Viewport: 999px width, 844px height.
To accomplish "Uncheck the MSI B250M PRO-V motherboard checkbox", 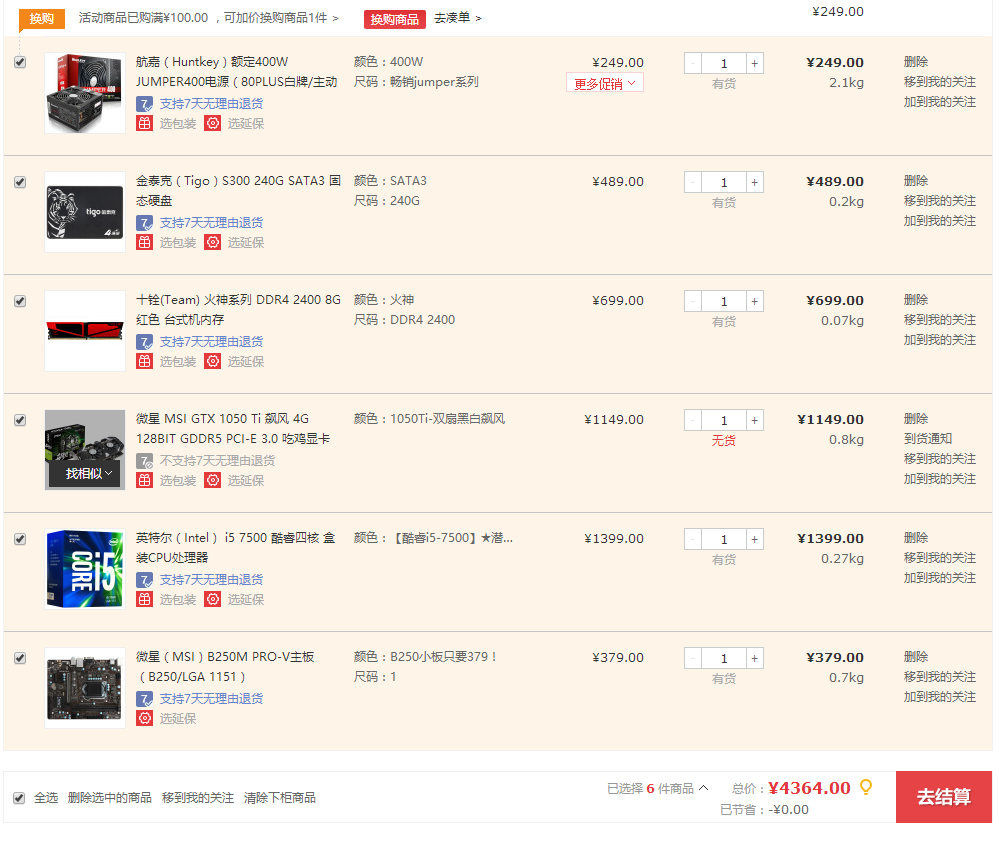I will 20,658.
